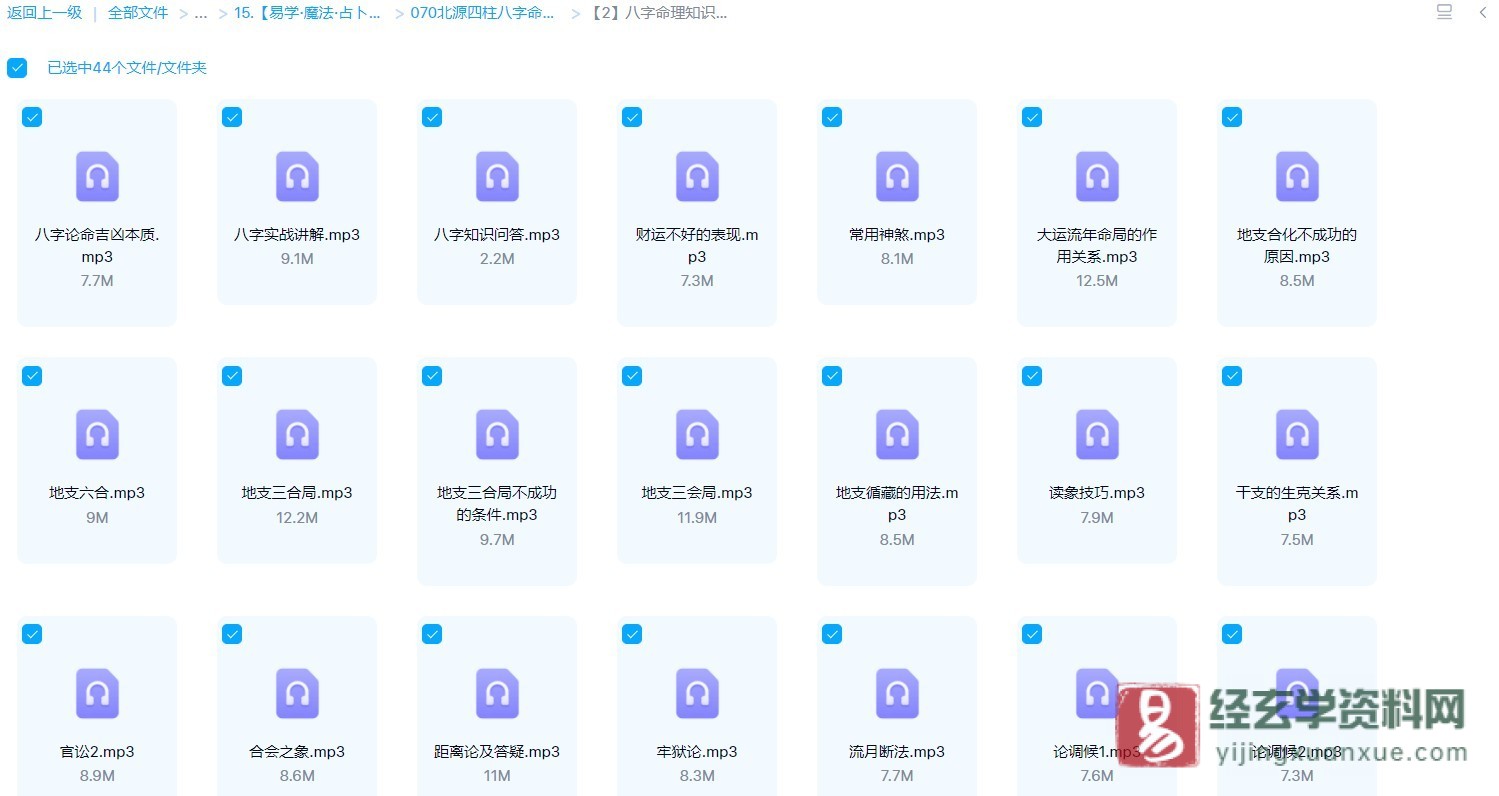Screen dimensions: 1499x796
Task: Open the 牢狱论.mp3 audio icon
Action: tap(697, 694)
